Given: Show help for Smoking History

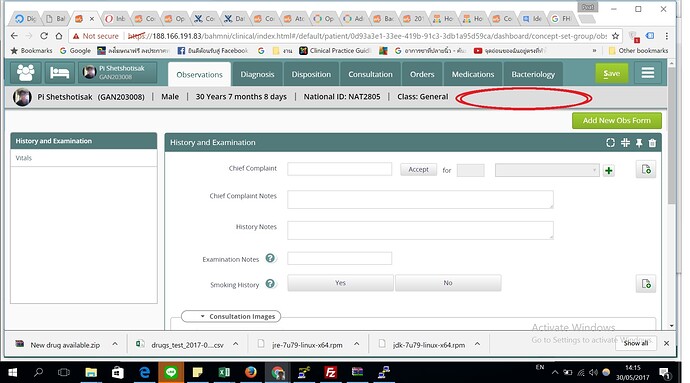Looking at the screenshot, I should [270, 284].
